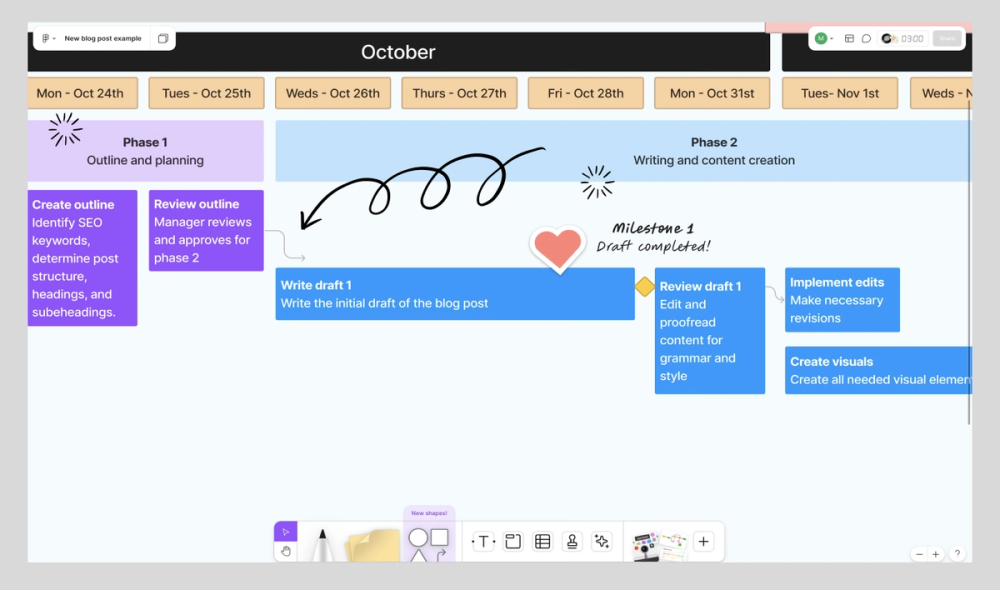This screenshot has width=1000, height=590.
Task: Rename the file New blog post example
Action: (104, 38)
